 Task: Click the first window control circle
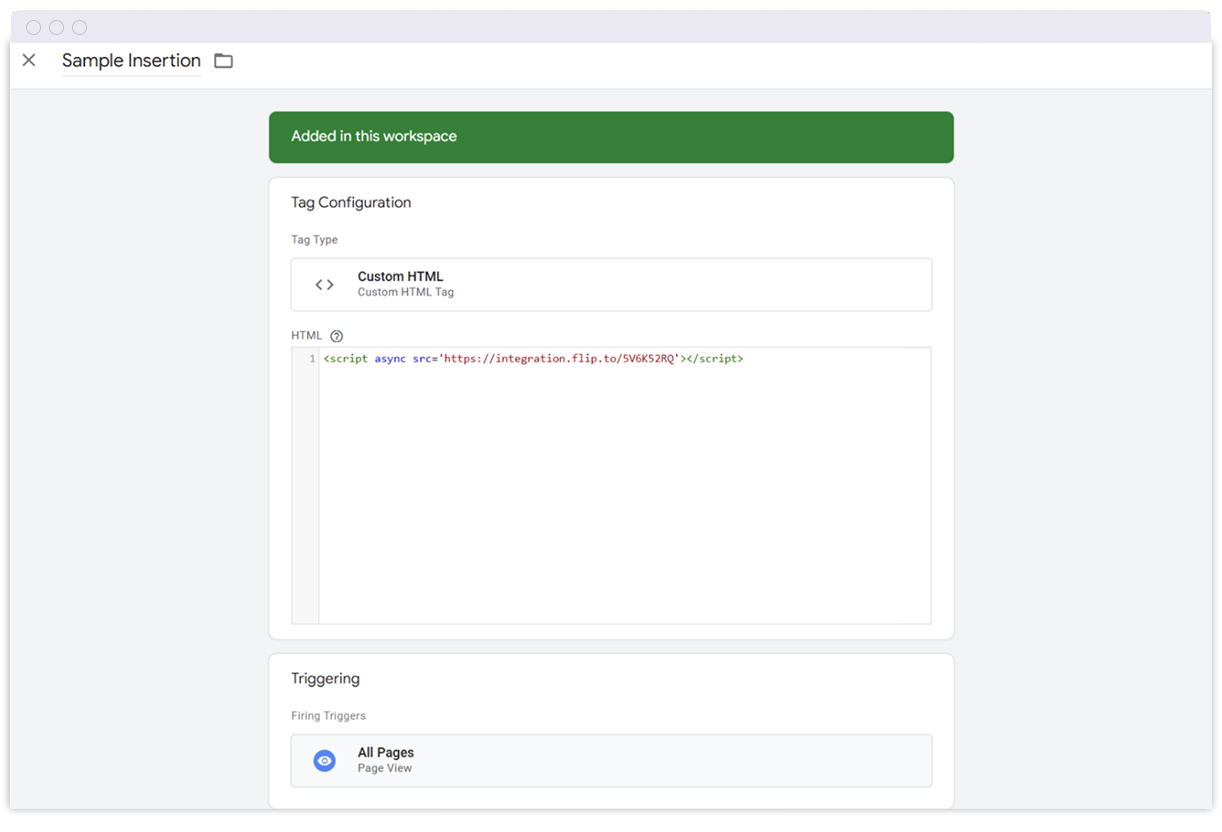point(34,28)
